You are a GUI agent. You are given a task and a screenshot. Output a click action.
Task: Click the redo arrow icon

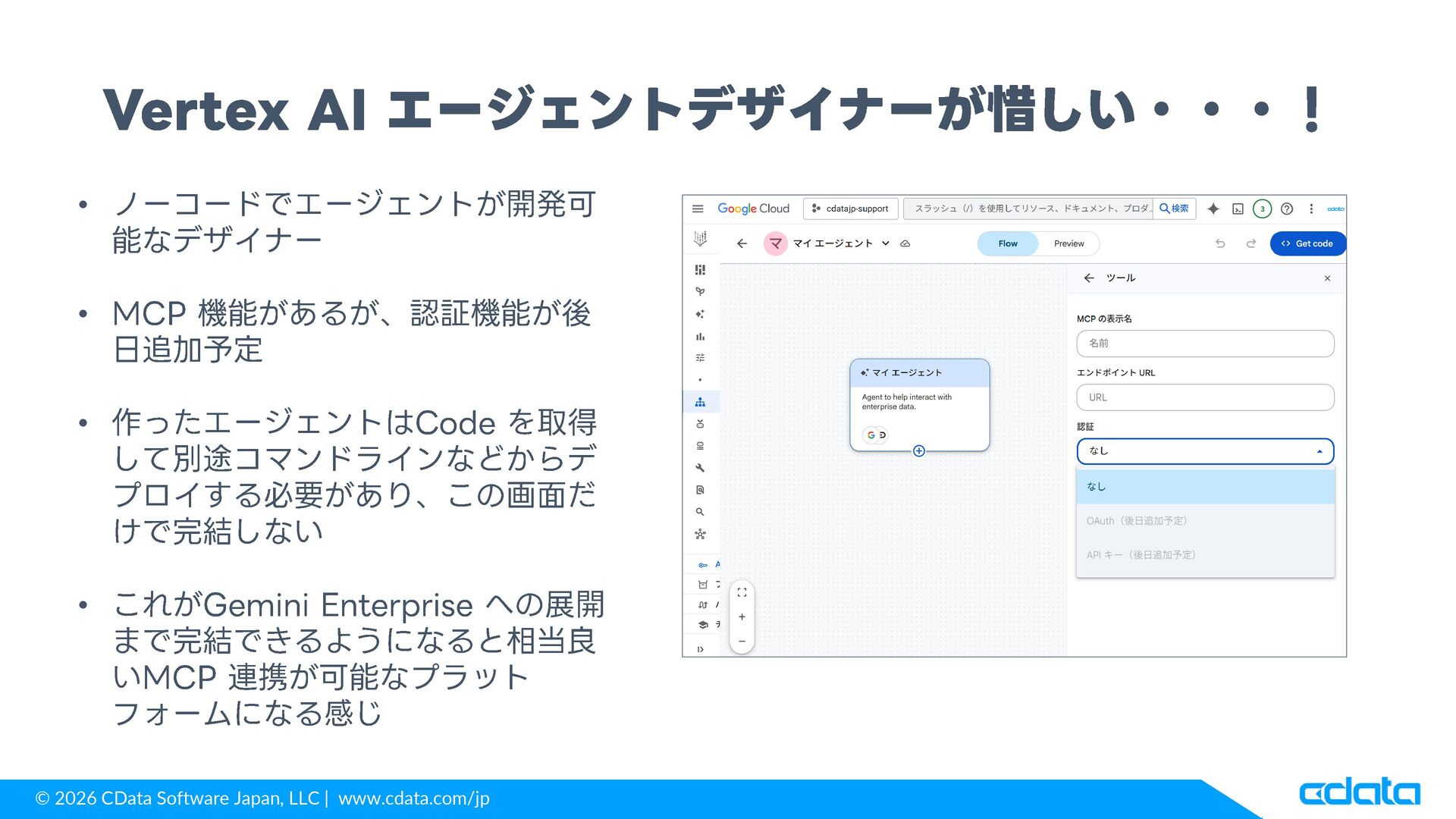click(x=1251, y=243)
